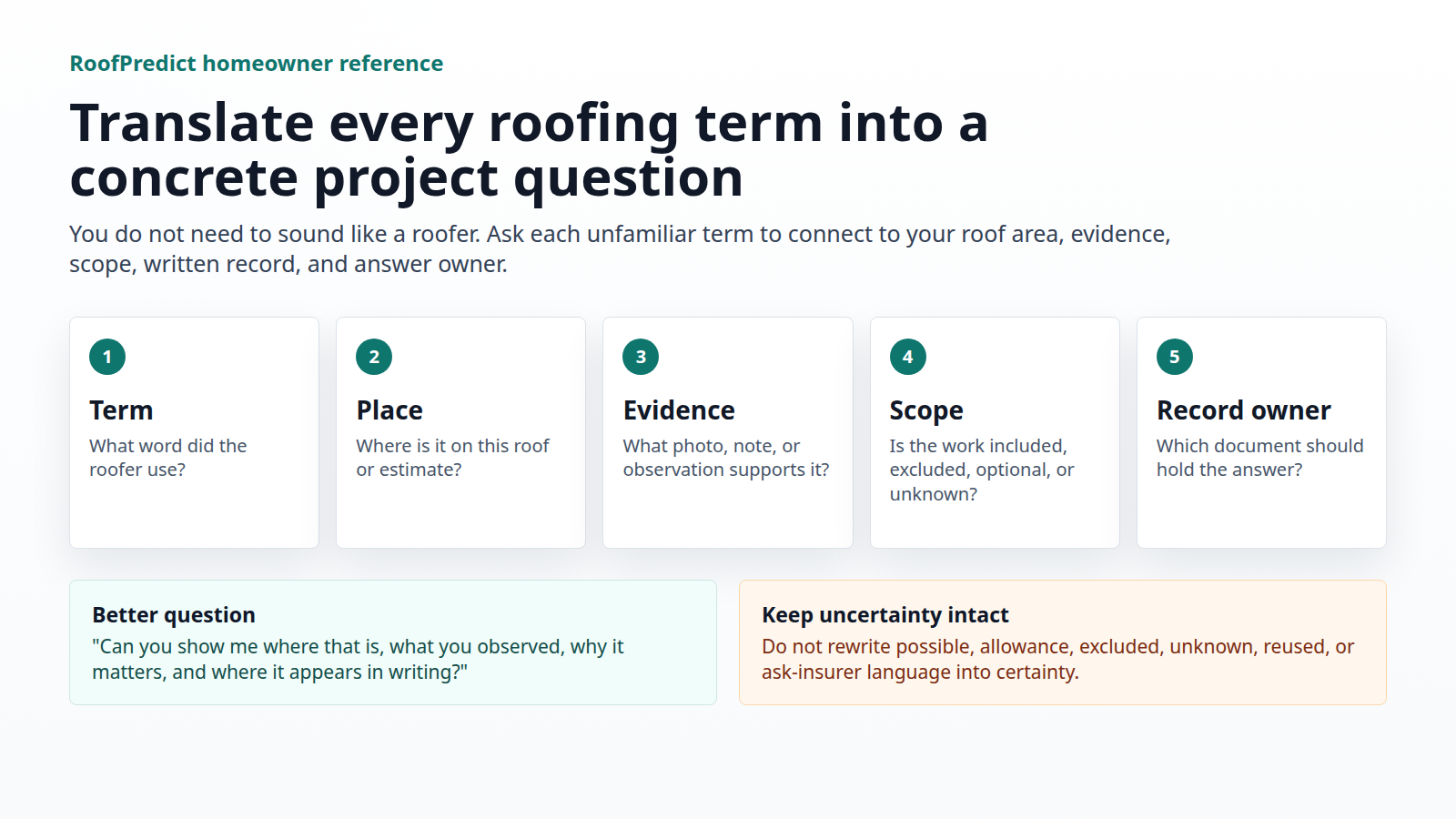
Task: Click the number 5 step badge
Action: [1175, 357]
